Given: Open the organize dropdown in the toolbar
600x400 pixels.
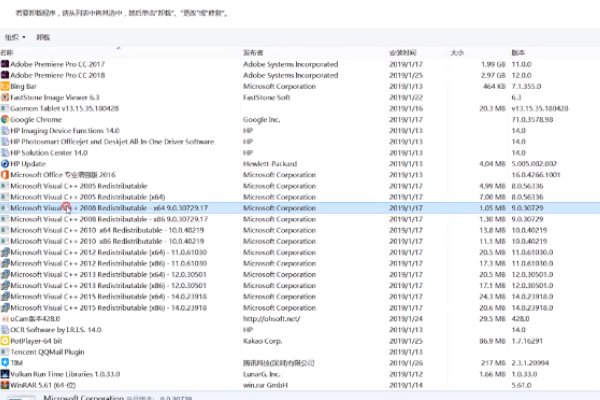Looking at the screenshot, I should tap(15, 37).
